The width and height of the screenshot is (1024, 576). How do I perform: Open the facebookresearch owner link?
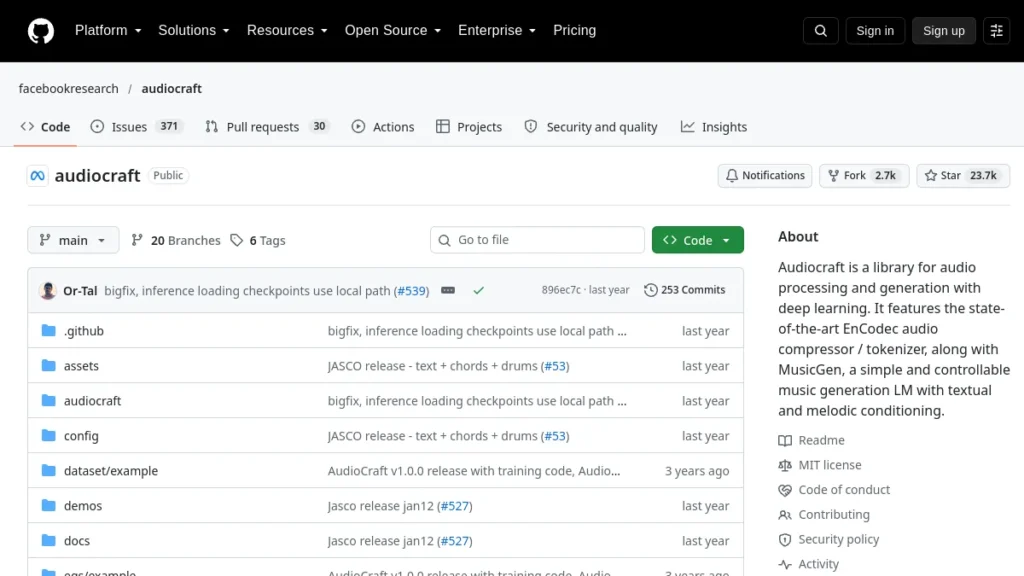click(69, 88)
